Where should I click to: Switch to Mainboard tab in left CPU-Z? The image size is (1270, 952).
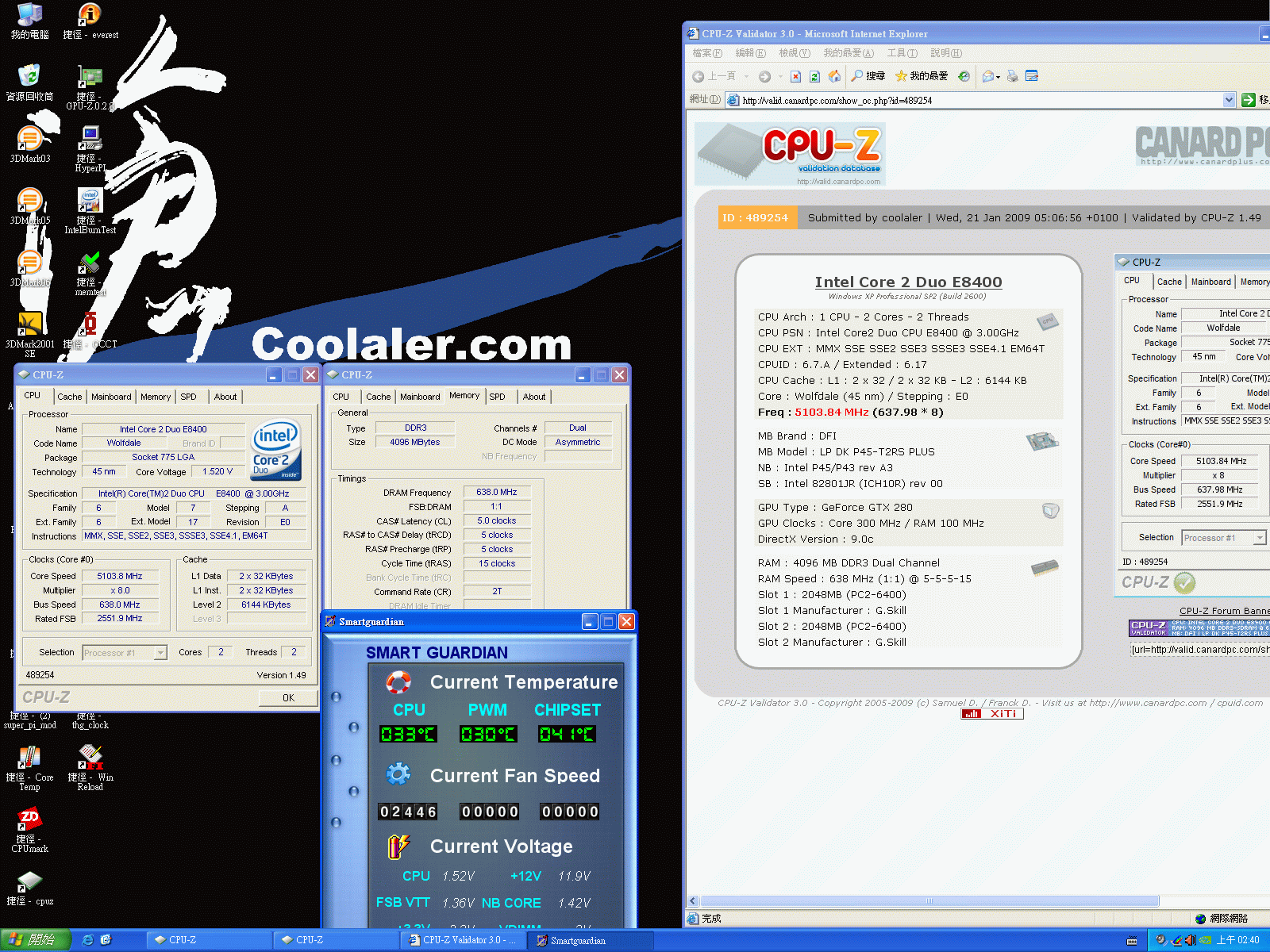(111, 397)
